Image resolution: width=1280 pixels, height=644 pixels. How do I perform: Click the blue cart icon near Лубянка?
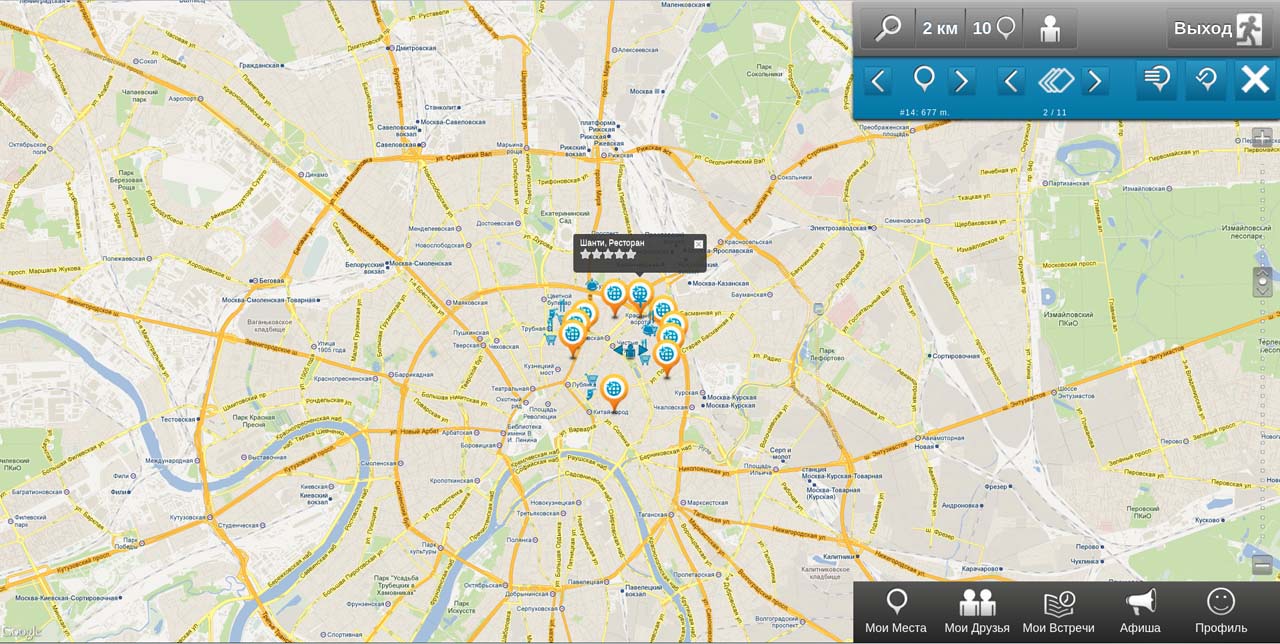pyautogui.click(x=591, y=380)
